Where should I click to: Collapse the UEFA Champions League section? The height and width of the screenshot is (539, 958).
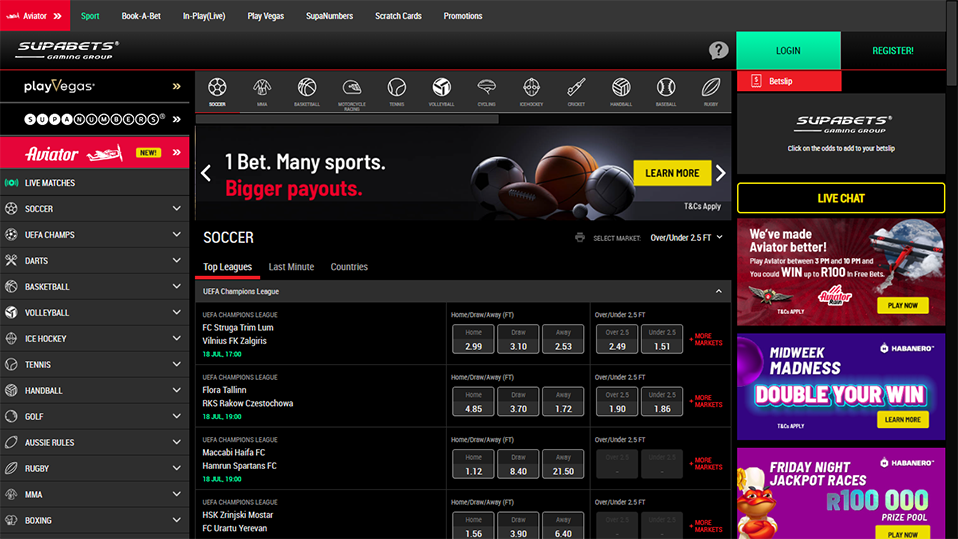click(x=718, y=292)
